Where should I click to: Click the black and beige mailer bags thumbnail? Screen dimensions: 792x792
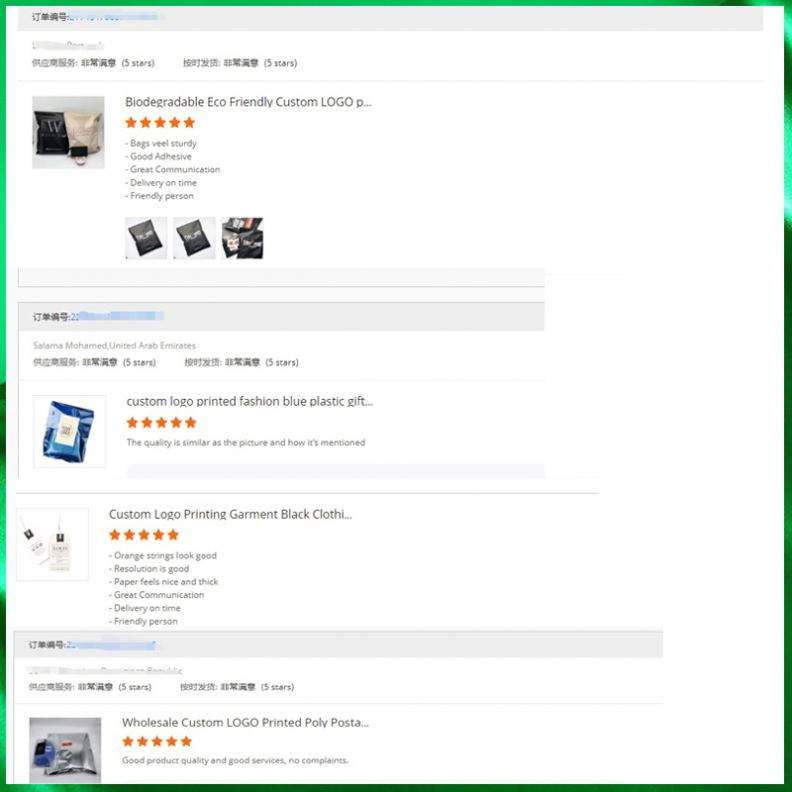click(68, 132)
